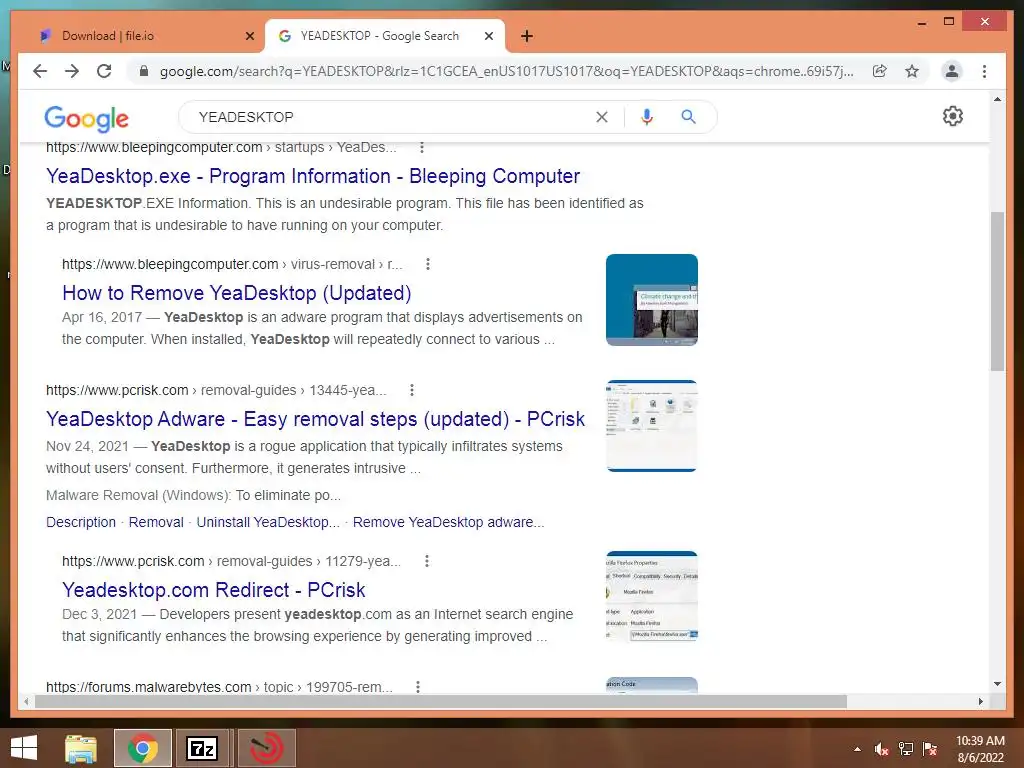This screenshot has height=768, width=1024.
Task: Open YeaDesktop.exe Program Information link
Action: (x=313, y=176)
